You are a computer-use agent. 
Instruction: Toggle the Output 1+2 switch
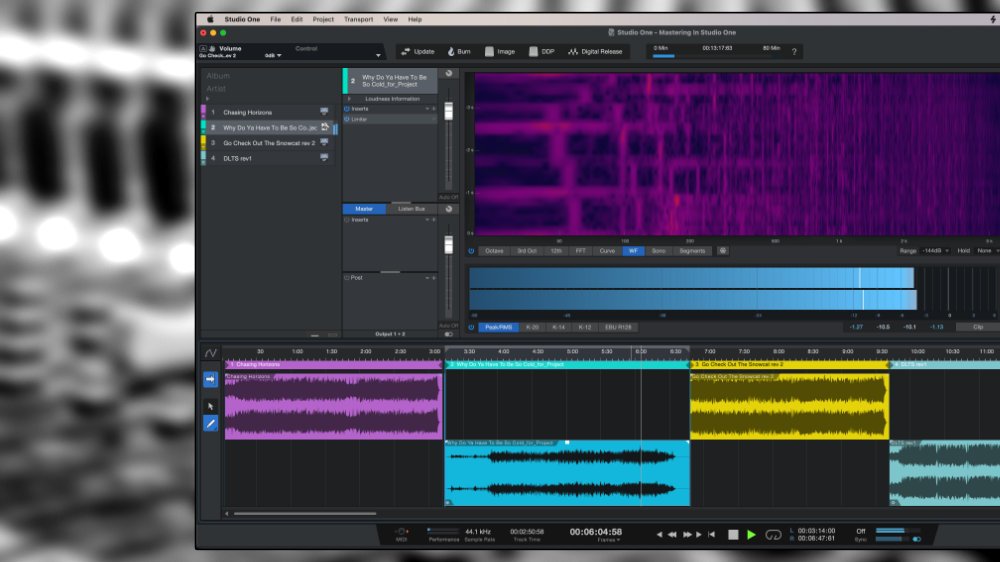(448, 334)
